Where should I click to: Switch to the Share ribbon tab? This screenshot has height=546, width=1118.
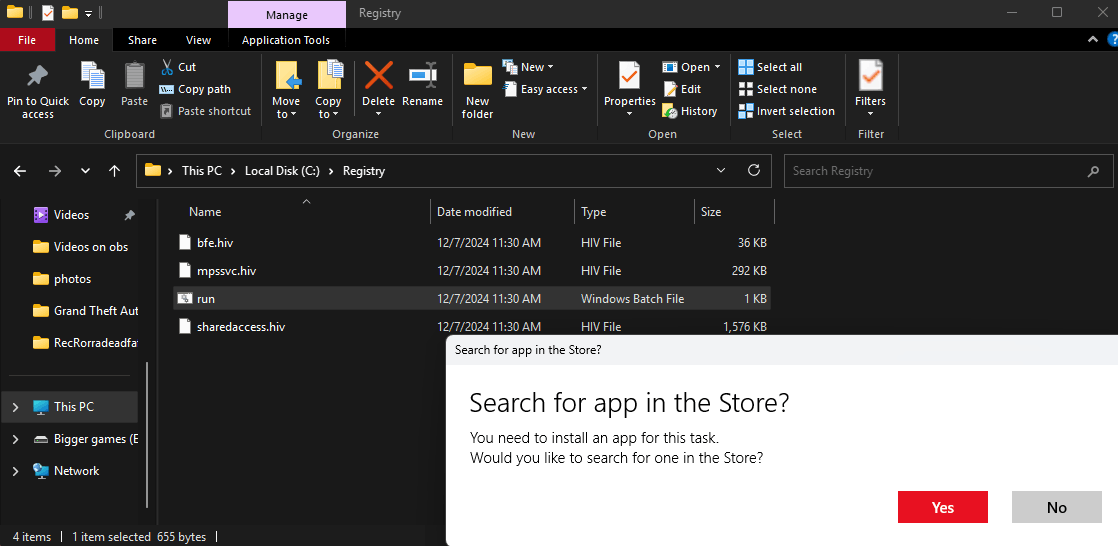142,40
